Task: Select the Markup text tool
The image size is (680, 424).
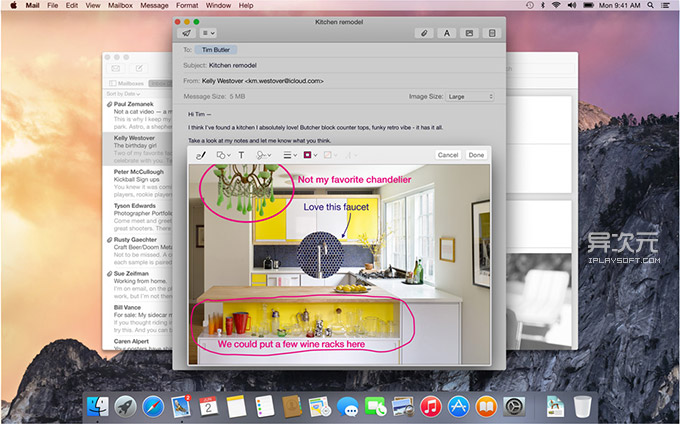Action: coord(241,155)
